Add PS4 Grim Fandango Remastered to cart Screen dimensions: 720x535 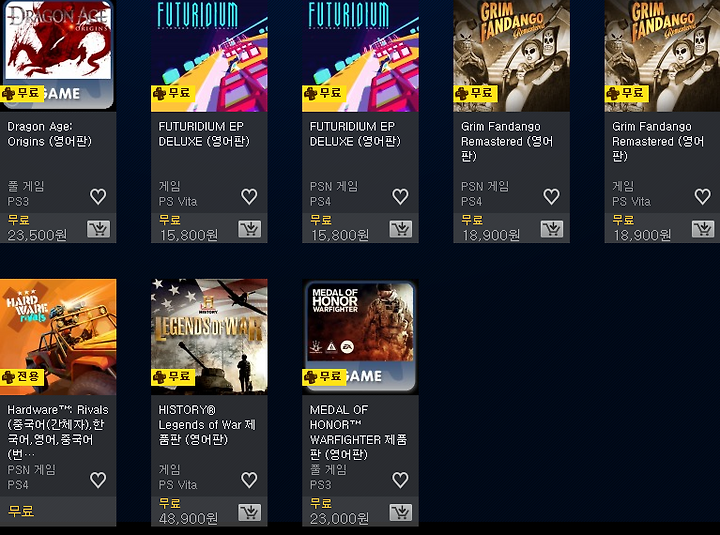552,229
